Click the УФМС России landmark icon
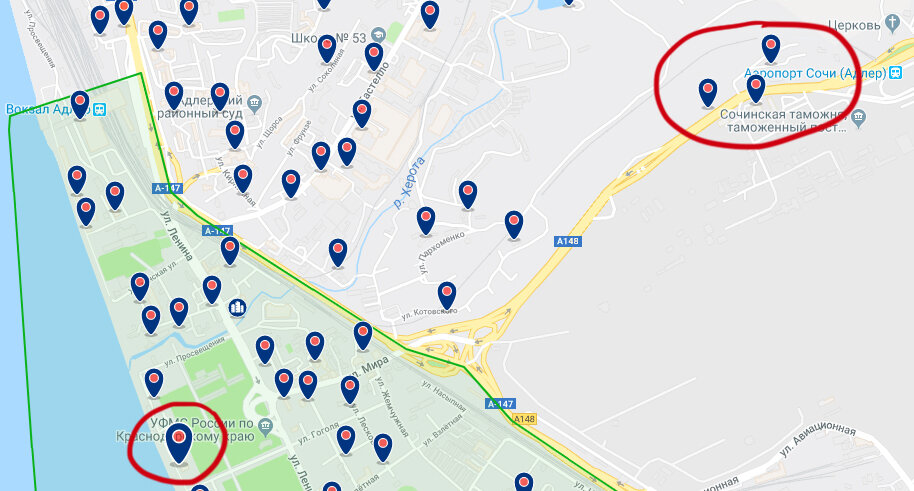The width and height of the screenshot is (914, 491). 265,427
